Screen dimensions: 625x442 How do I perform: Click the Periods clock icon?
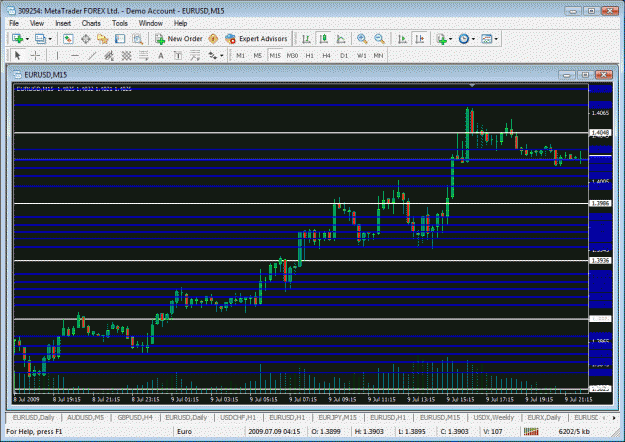tap(464, 39)
